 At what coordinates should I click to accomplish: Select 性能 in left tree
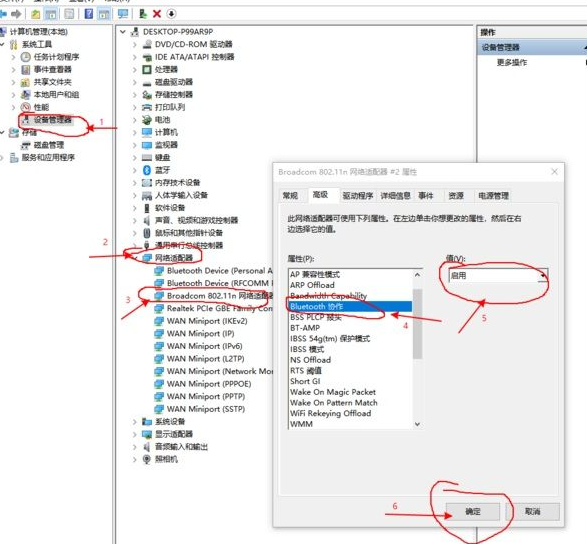(41, 107)
